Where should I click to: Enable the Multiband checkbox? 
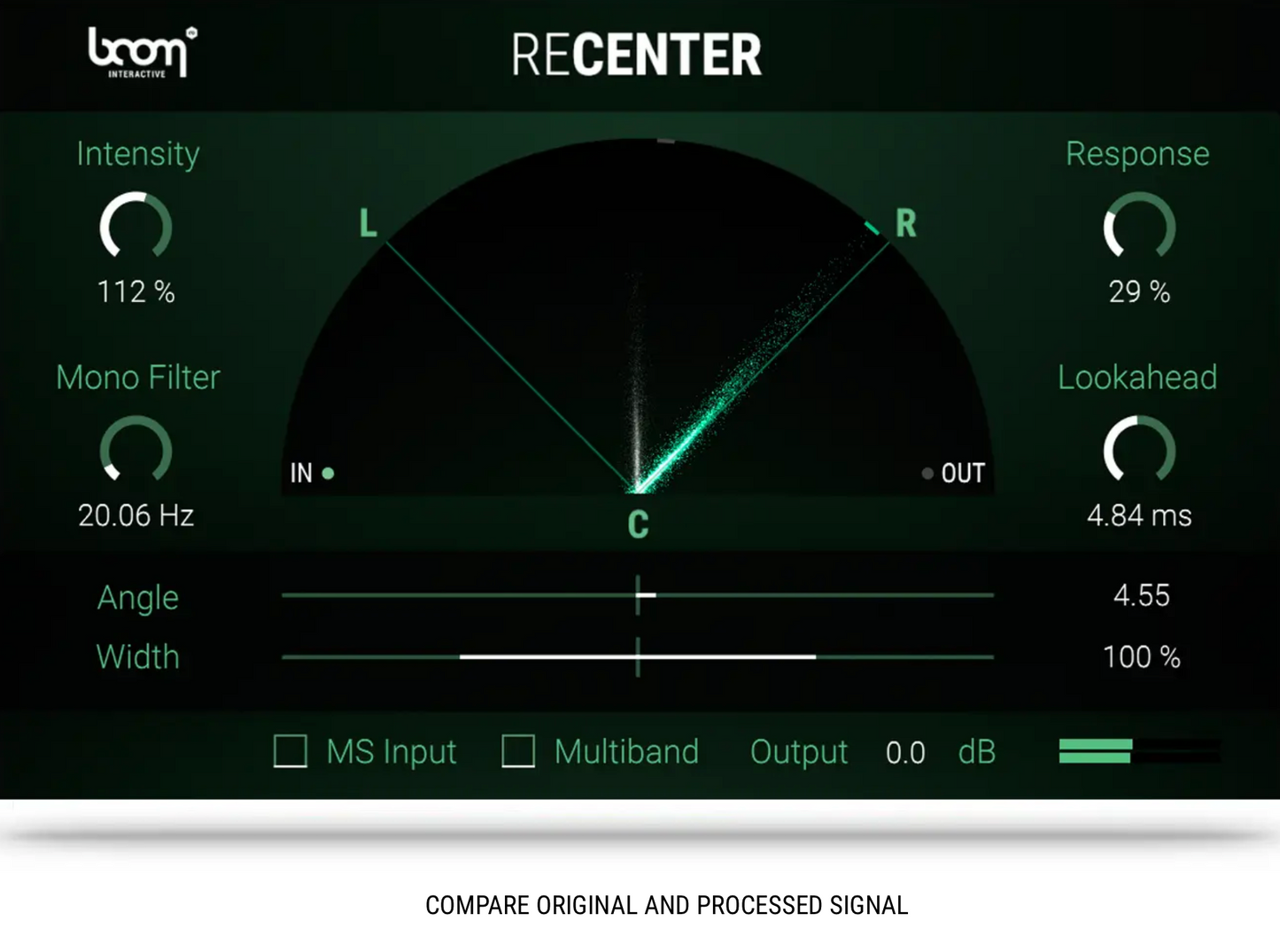pos(518,752)
